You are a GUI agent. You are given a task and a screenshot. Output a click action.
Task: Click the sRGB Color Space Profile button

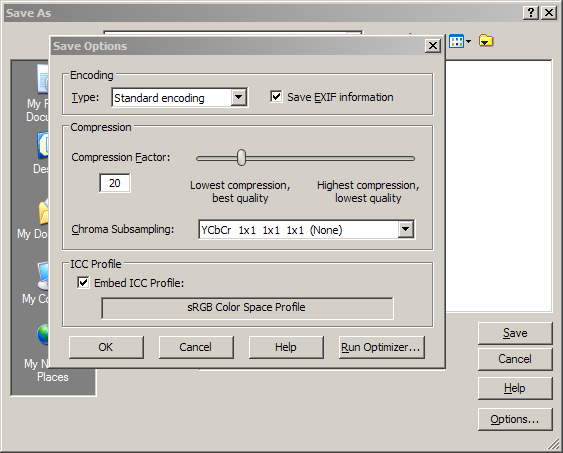click(247, 308)
